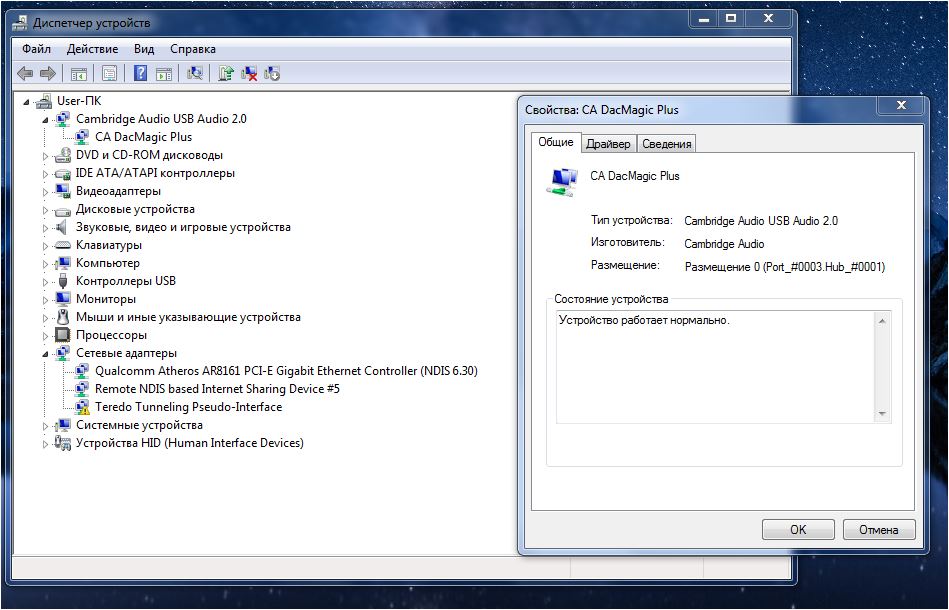The width and height of the screenshot is (949, 610).
Task: Scan for hardware changes toolbar icon
Action: click(195, 73)
